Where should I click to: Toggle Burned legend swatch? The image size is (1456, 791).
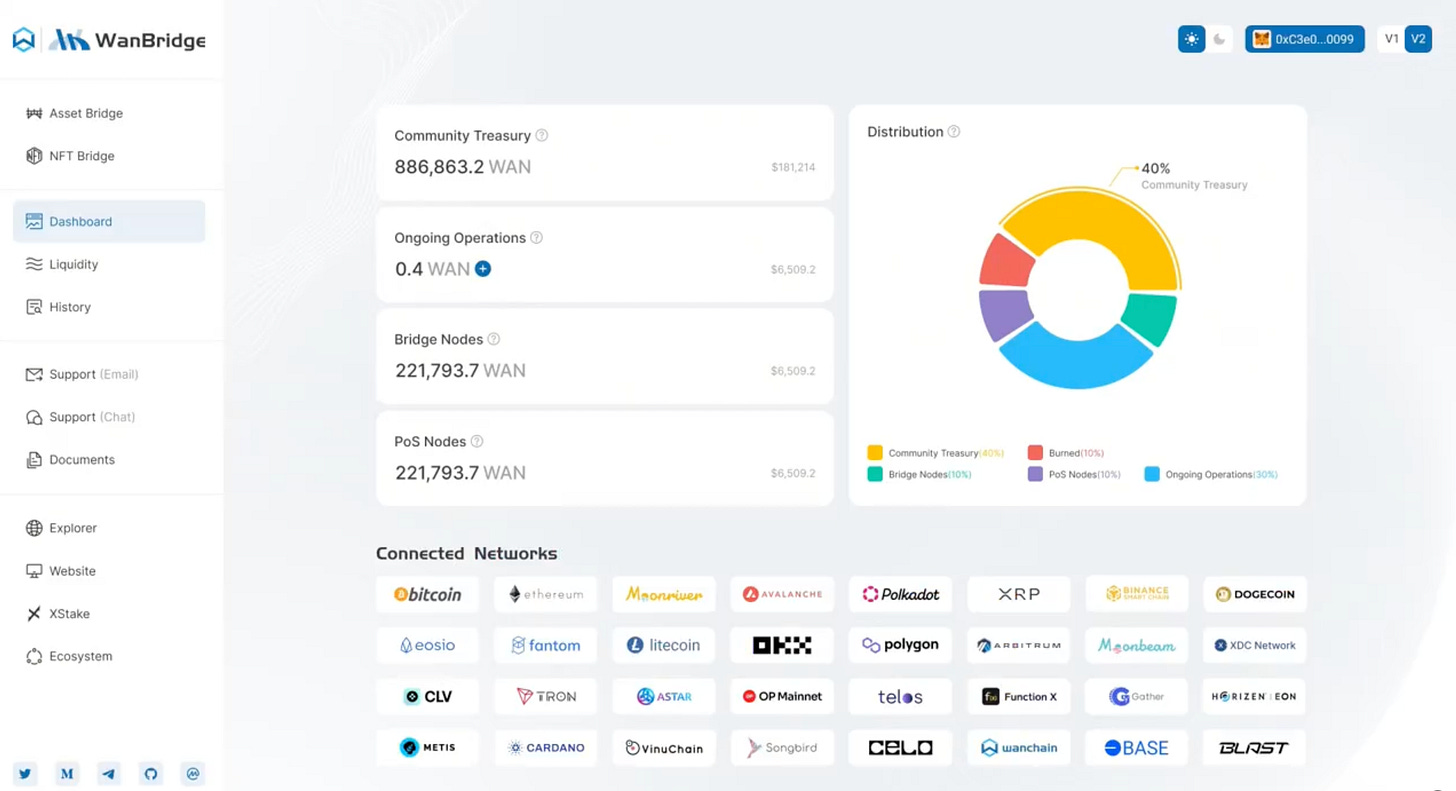click(1035, 453)
